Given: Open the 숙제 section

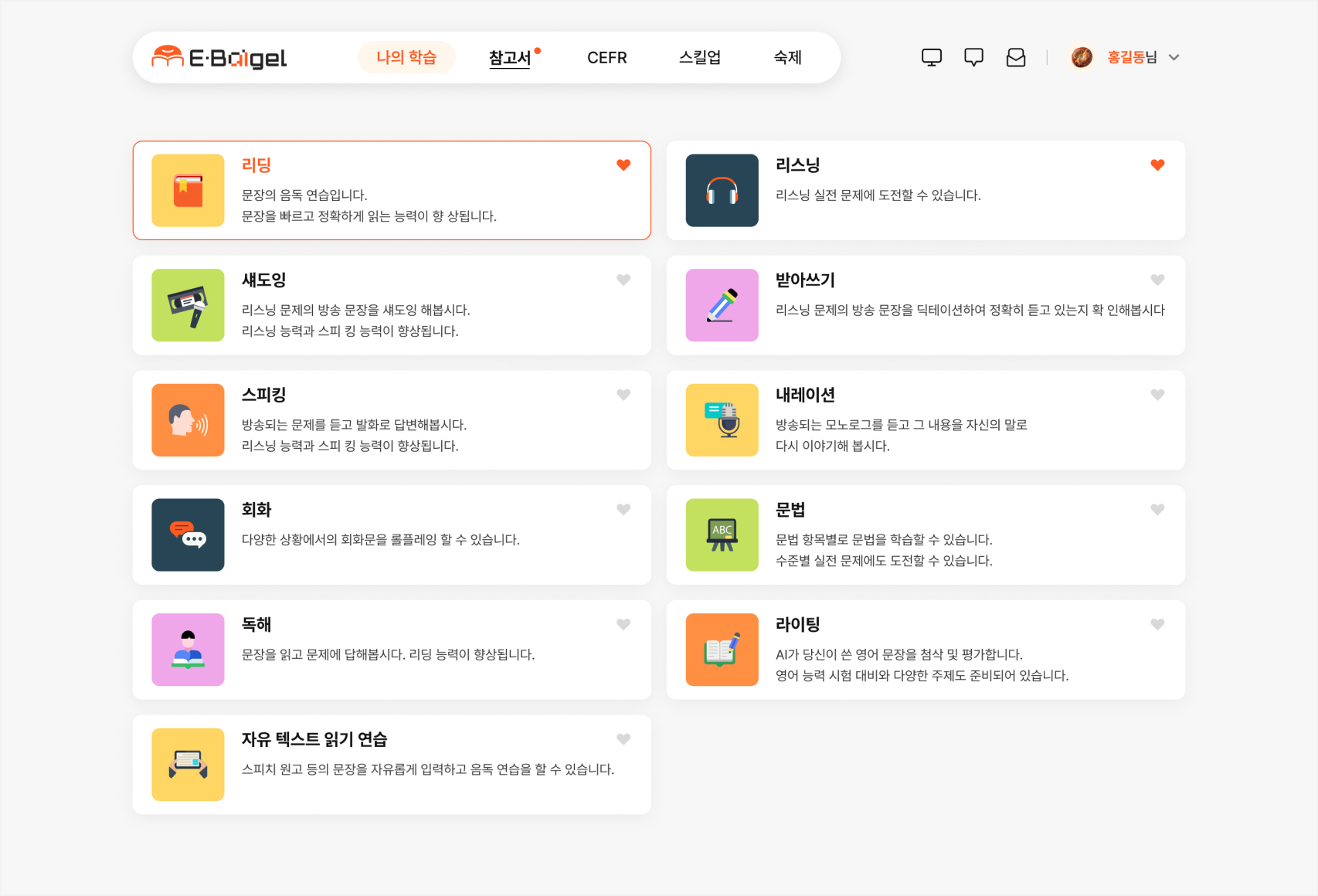Looking at the screenshot, I should point(786,56).
